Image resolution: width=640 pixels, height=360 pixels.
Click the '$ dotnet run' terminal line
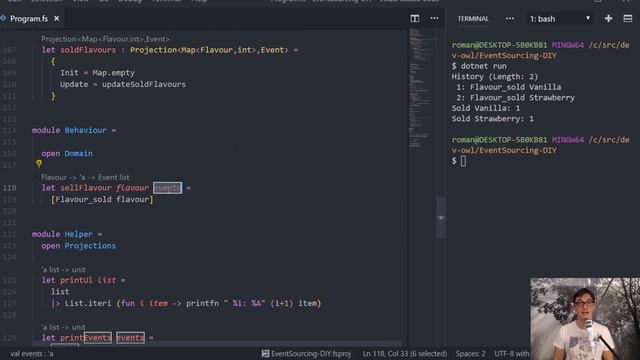(x=479, y=66)
